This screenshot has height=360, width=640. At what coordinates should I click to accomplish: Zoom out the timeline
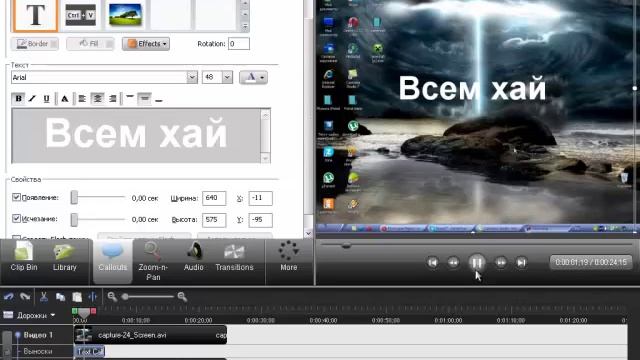[112, 297]
